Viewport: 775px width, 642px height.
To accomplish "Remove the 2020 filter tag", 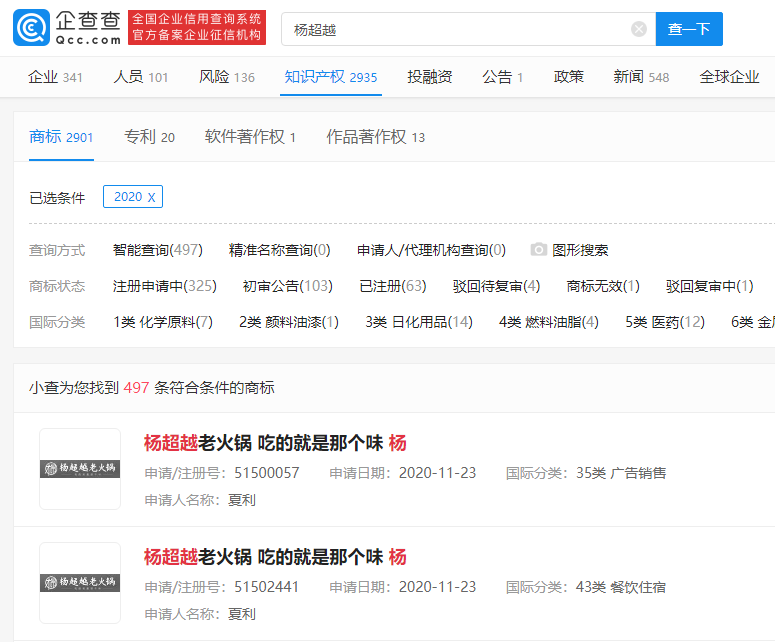I will tap(151, 197).
